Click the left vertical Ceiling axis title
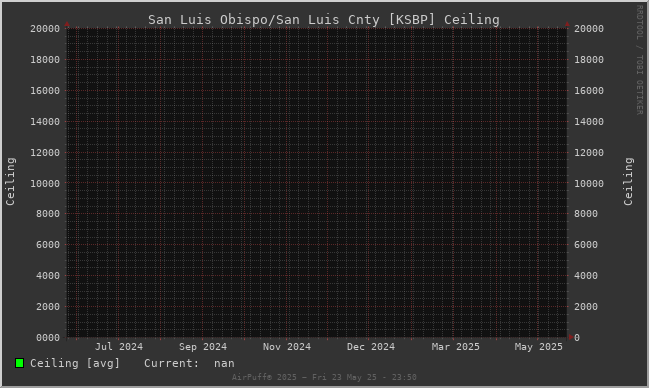 click(10, 181)
